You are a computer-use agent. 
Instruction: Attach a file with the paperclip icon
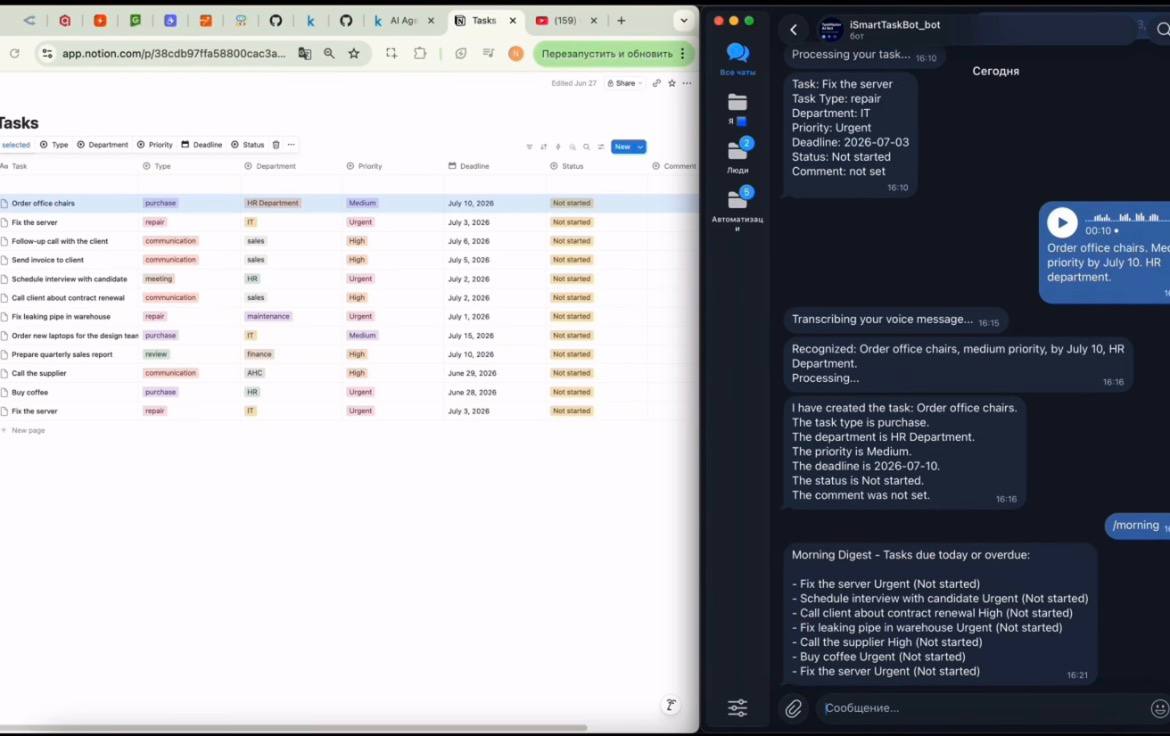click(793, 708)
